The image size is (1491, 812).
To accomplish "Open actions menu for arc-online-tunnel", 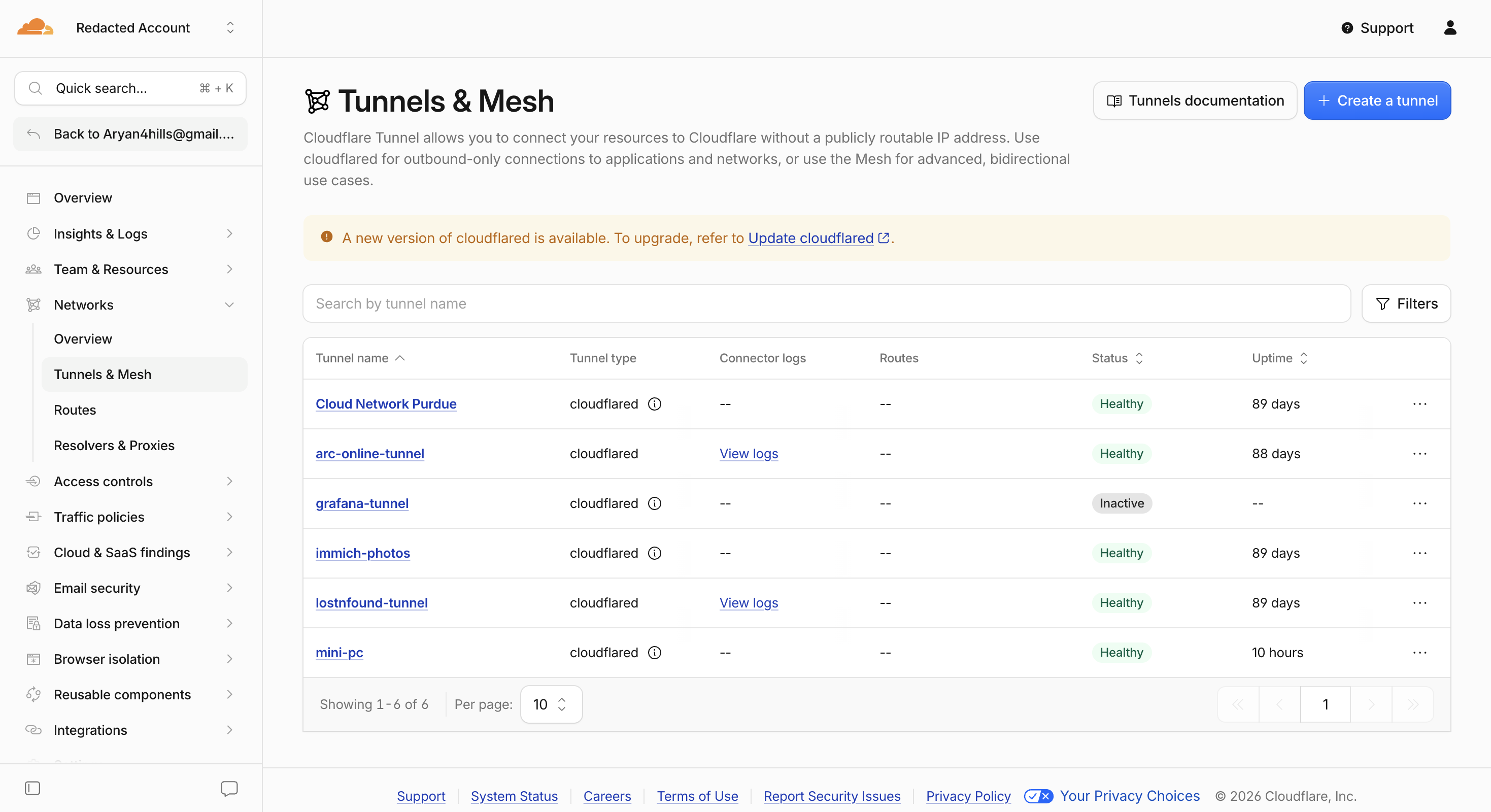I will 1420,454.
